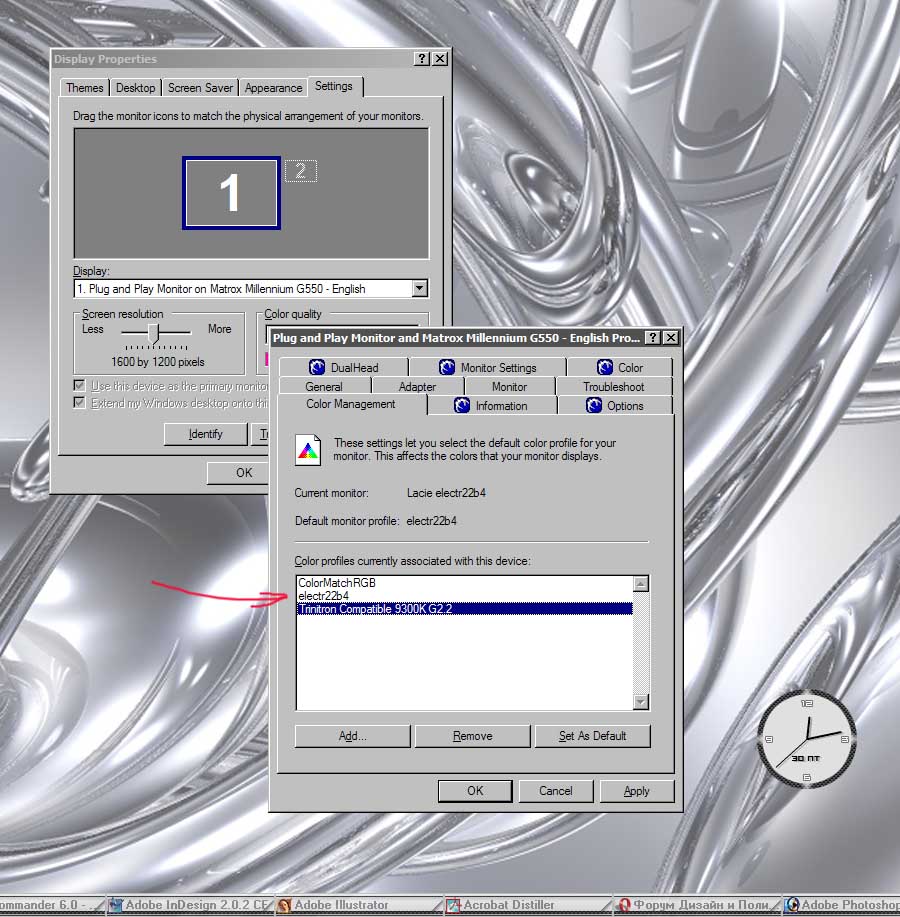Open Appearance tab in Display Properties

273,88
